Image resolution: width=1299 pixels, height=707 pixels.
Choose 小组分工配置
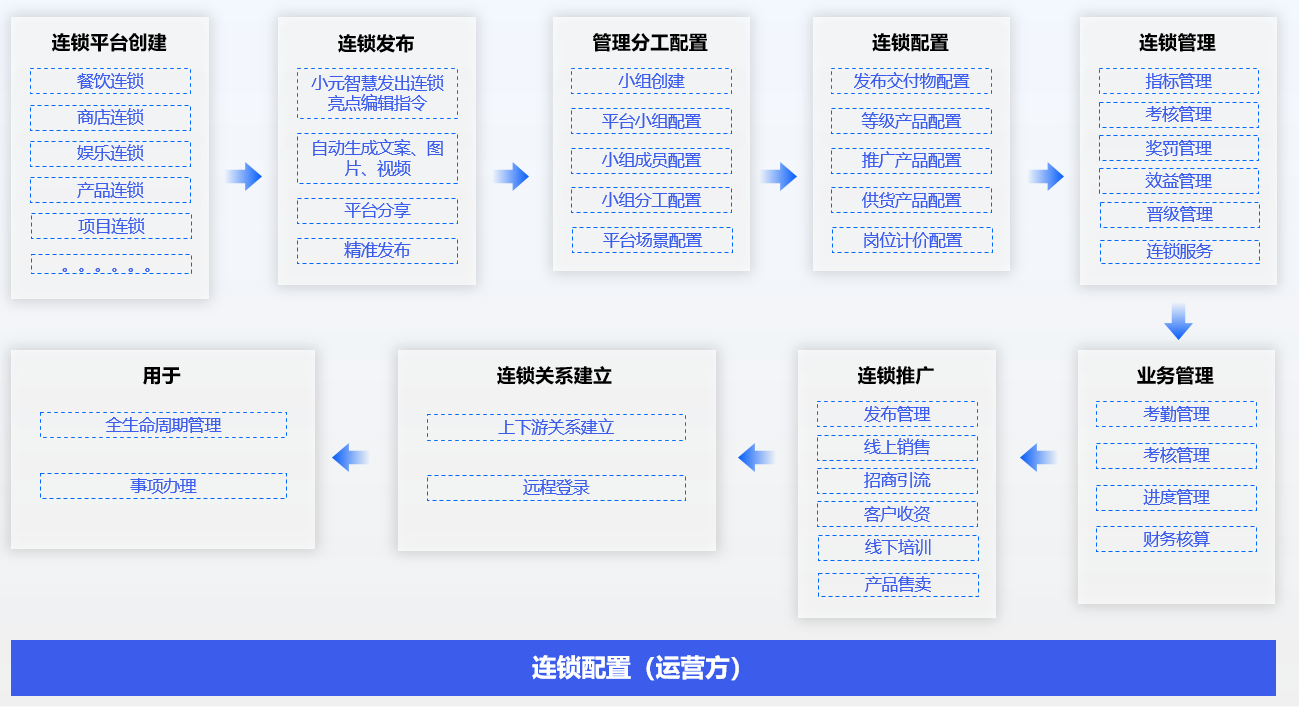point(651,200)
